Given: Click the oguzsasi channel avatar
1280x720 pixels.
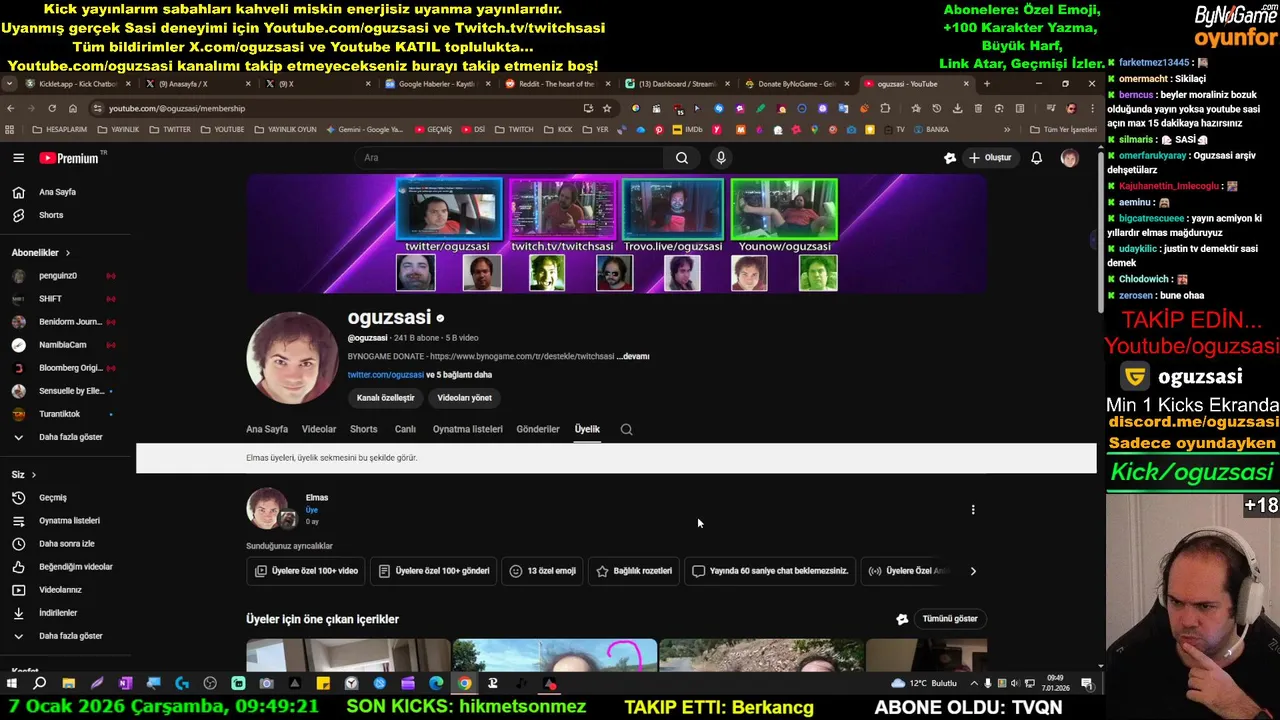Looking at the screenshot, I should coord(292,358).
